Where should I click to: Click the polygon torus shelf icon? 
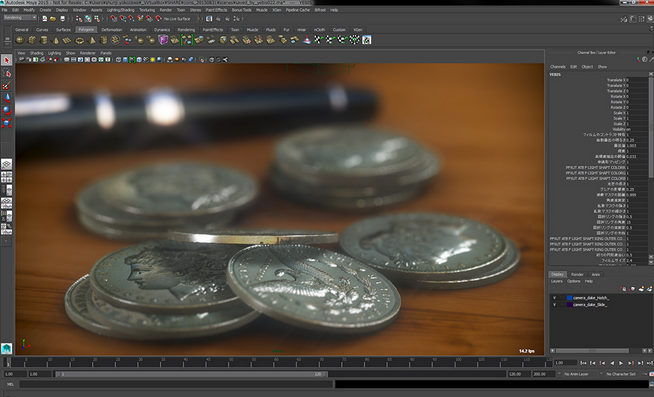coord(79,40)
